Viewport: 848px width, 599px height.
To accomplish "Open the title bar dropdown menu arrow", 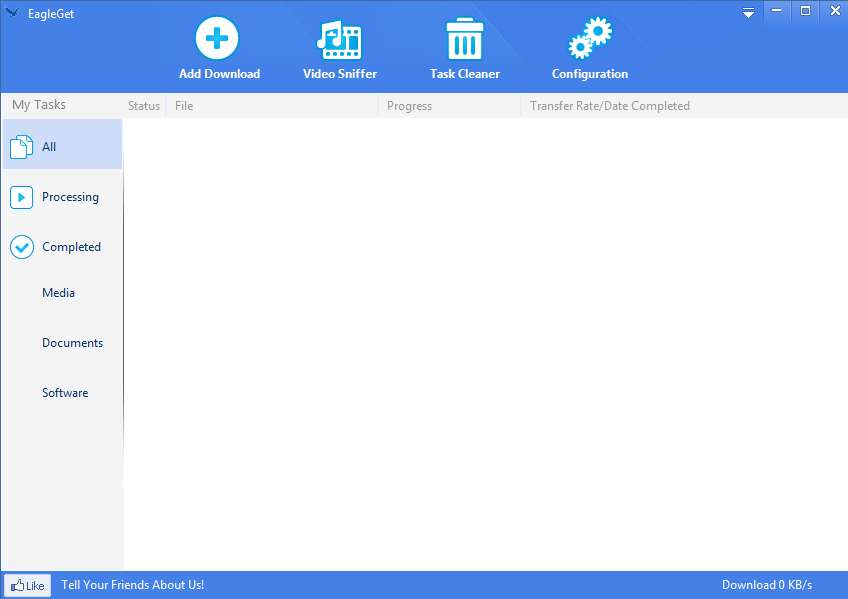I will tap(748, 12).
